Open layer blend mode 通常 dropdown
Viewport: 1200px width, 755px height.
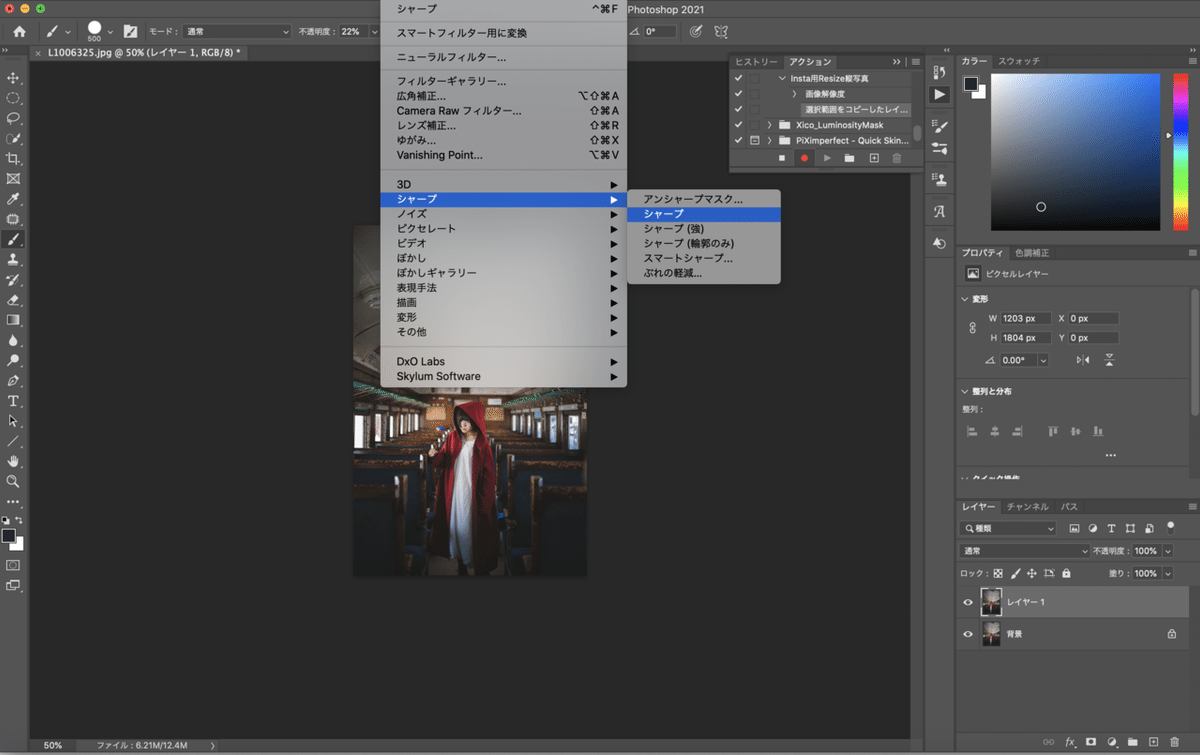tap(1025, 551)
